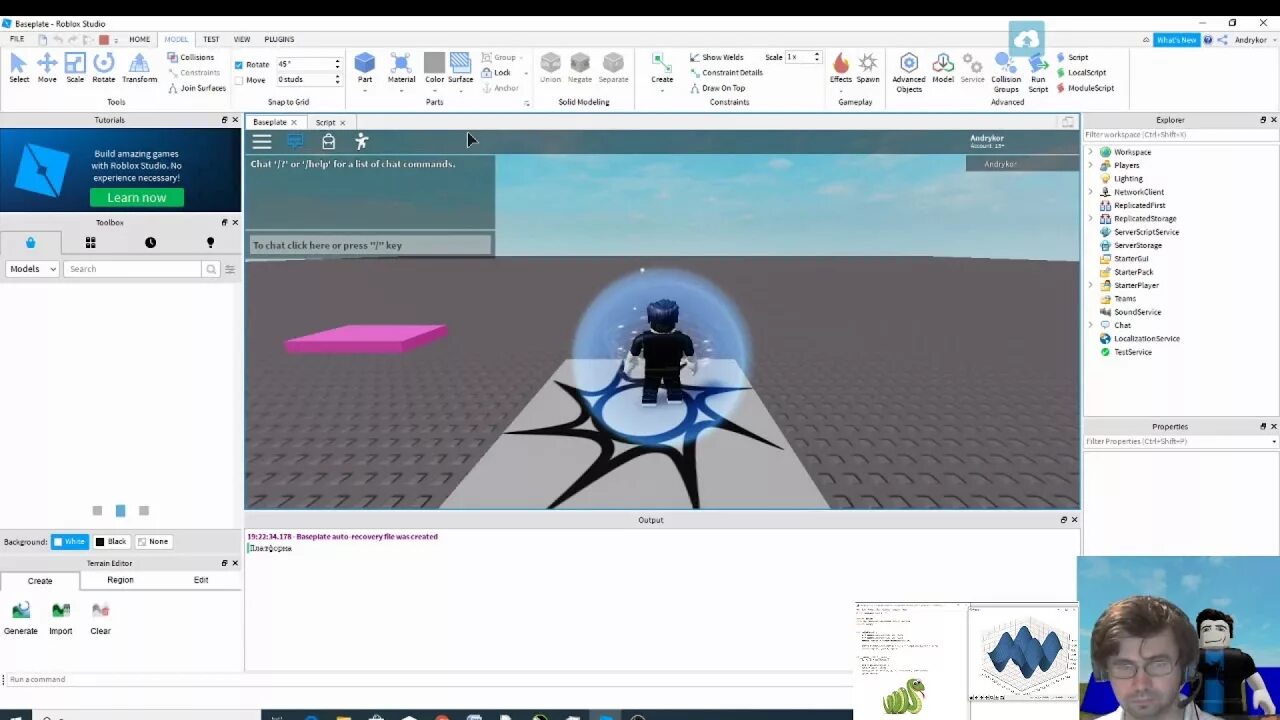Open Advanced Objects panel

click(909, 72)
